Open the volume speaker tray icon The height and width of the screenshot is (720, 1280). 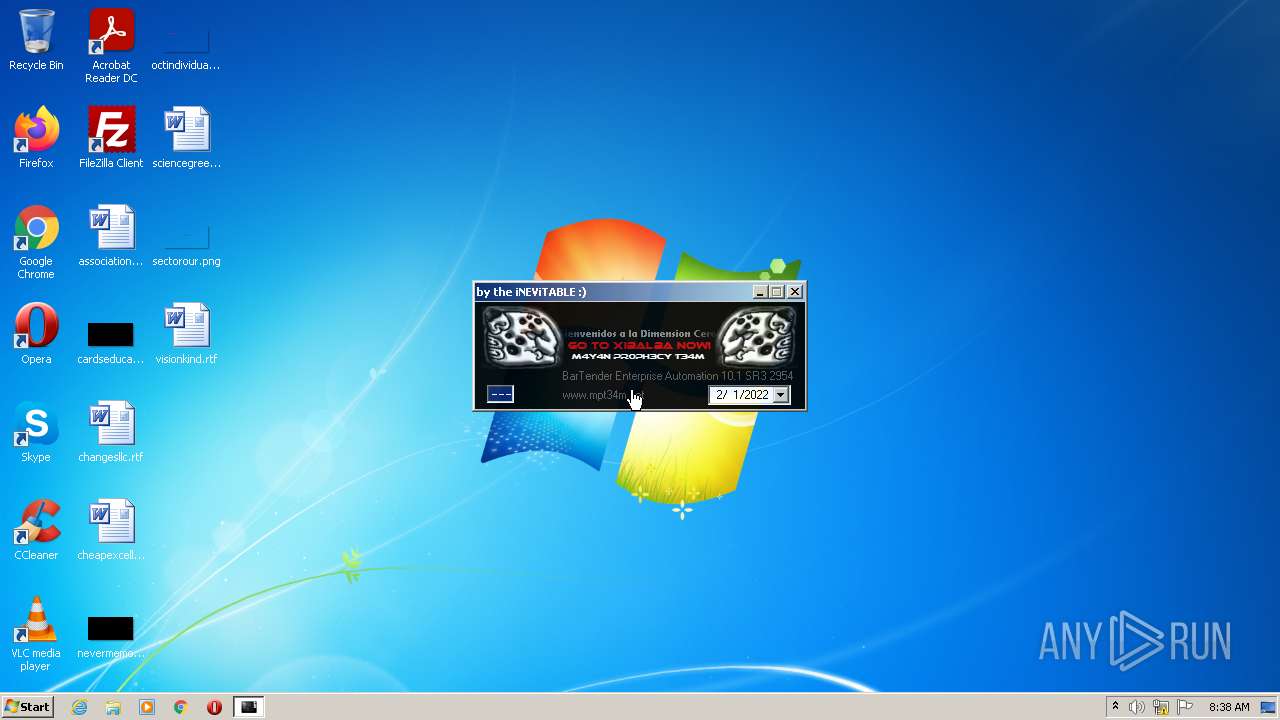coord(1137,707)
